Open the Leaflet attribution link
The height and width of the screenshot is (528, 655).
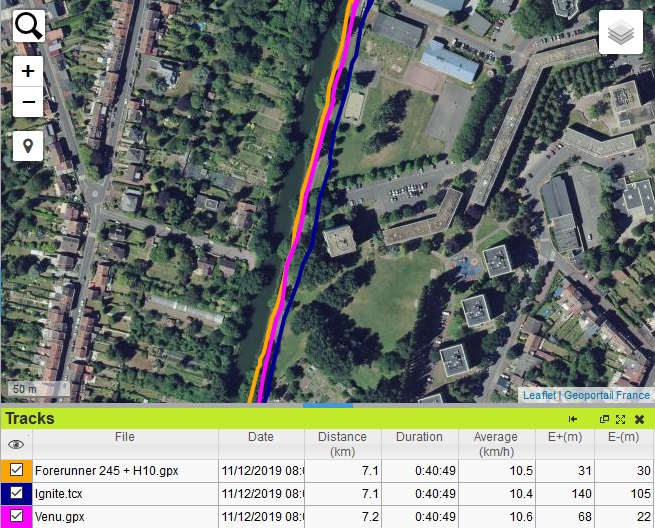click(x=539, y=395)
